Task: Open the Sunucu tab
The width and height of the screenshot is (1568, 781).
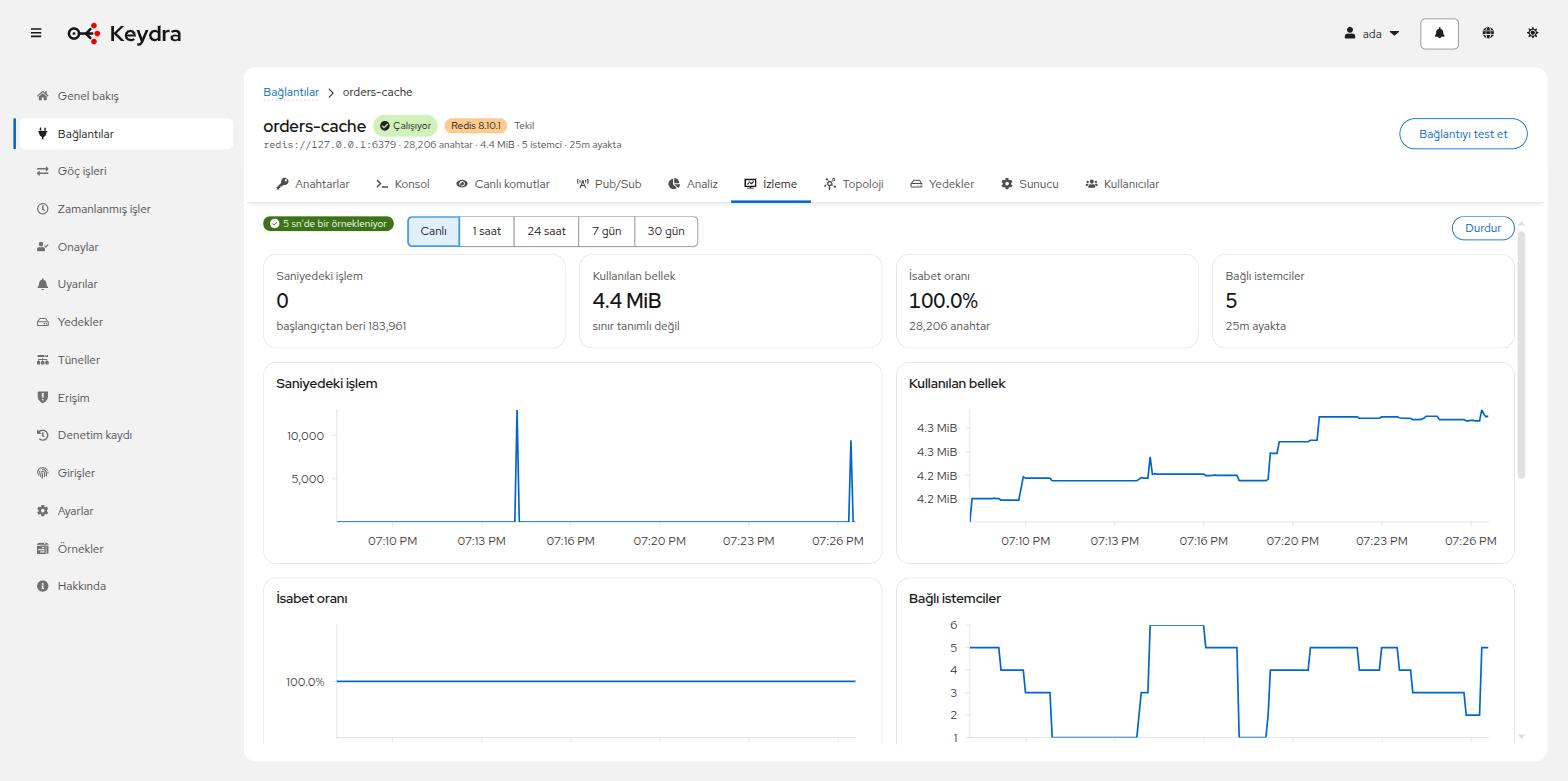Action: click(1030, 184)
